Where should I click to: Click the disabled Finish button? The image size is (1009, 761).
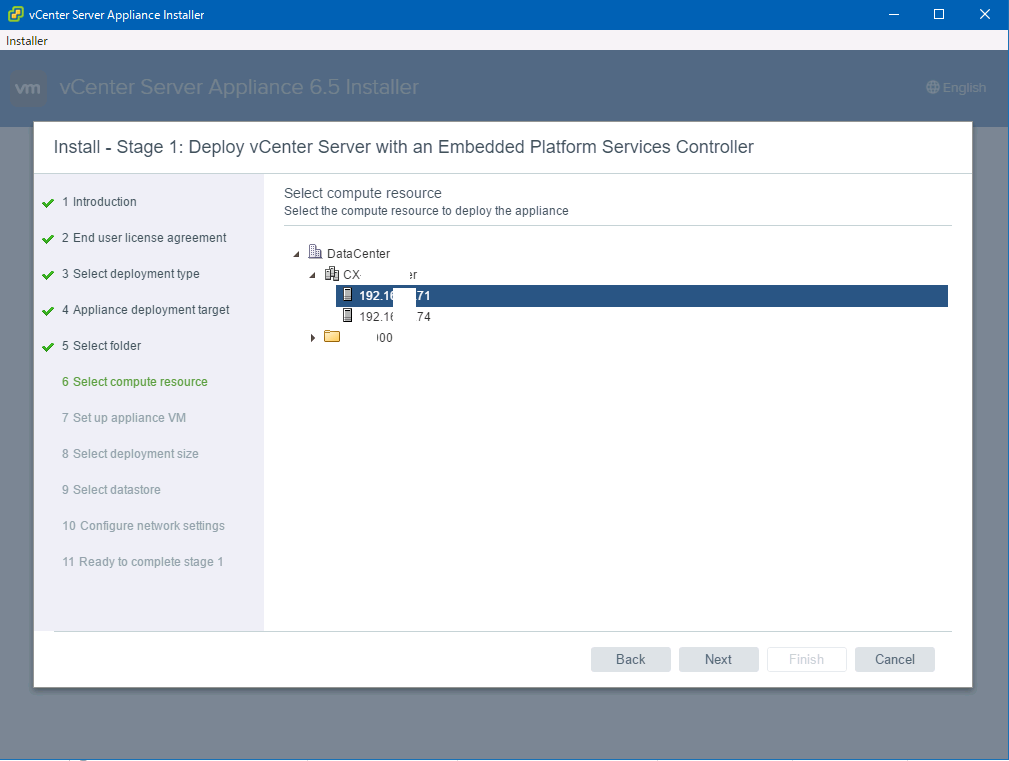tap(806, 659)
